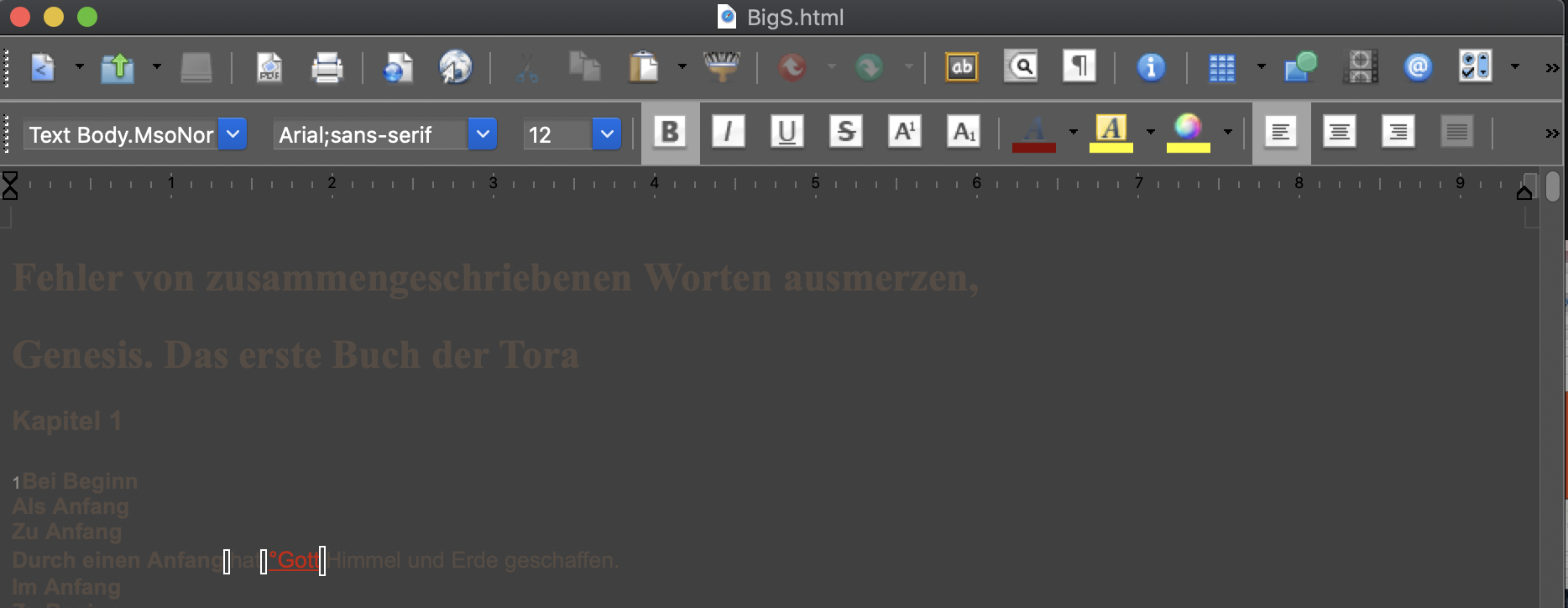Click the font size input field
The width and height of the screenshot is (1568, 608).
pyautogui.click(x=557, y=134)
